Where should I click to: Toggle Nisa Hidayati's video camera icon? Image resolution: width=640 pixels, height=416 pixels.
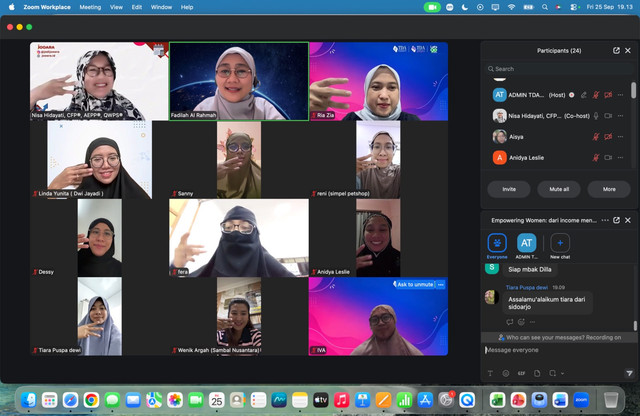[x=608, y=116]
